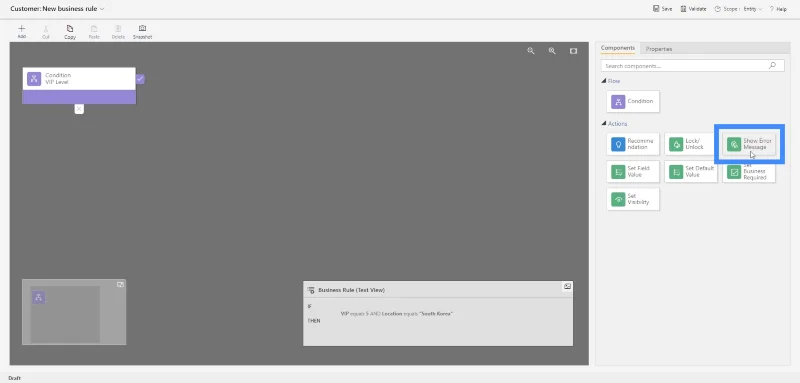Zoom in on the canvas

(x=552, y=51)
